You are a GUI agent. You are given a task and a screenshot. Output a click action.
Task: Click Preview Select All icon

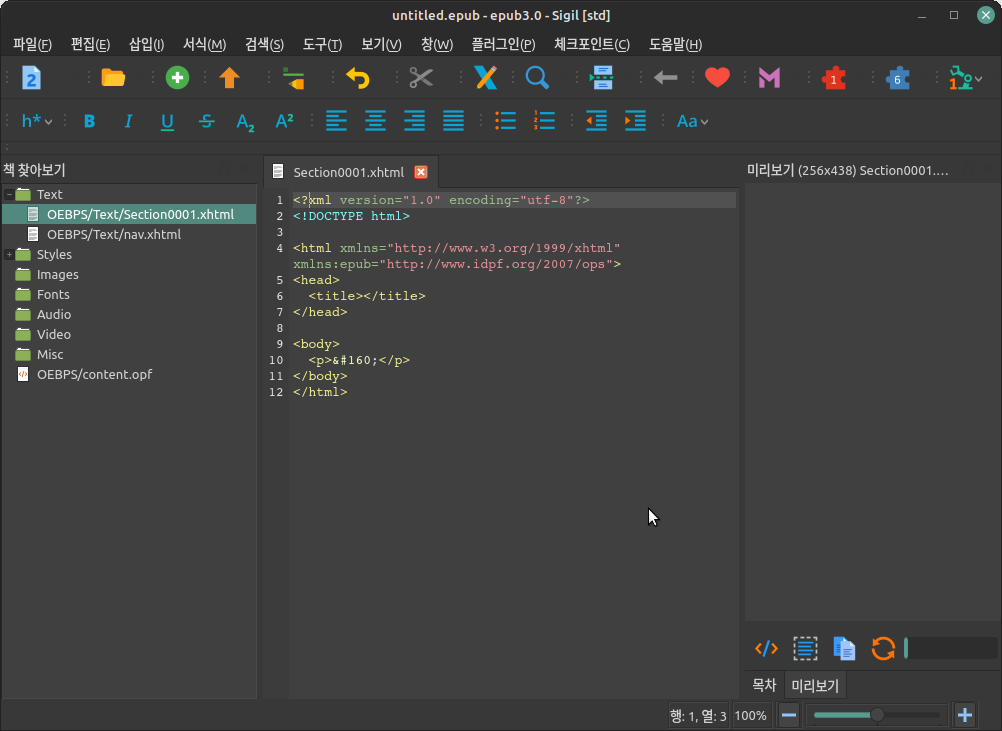(805, 649)
